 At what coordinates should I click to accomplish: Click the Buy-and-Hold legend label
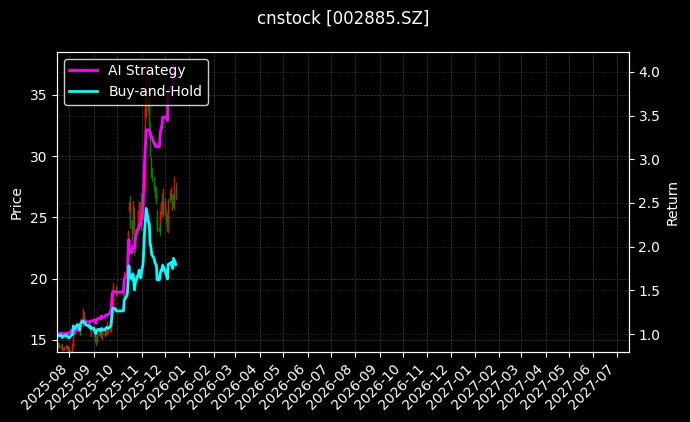(x=155, y=90)
